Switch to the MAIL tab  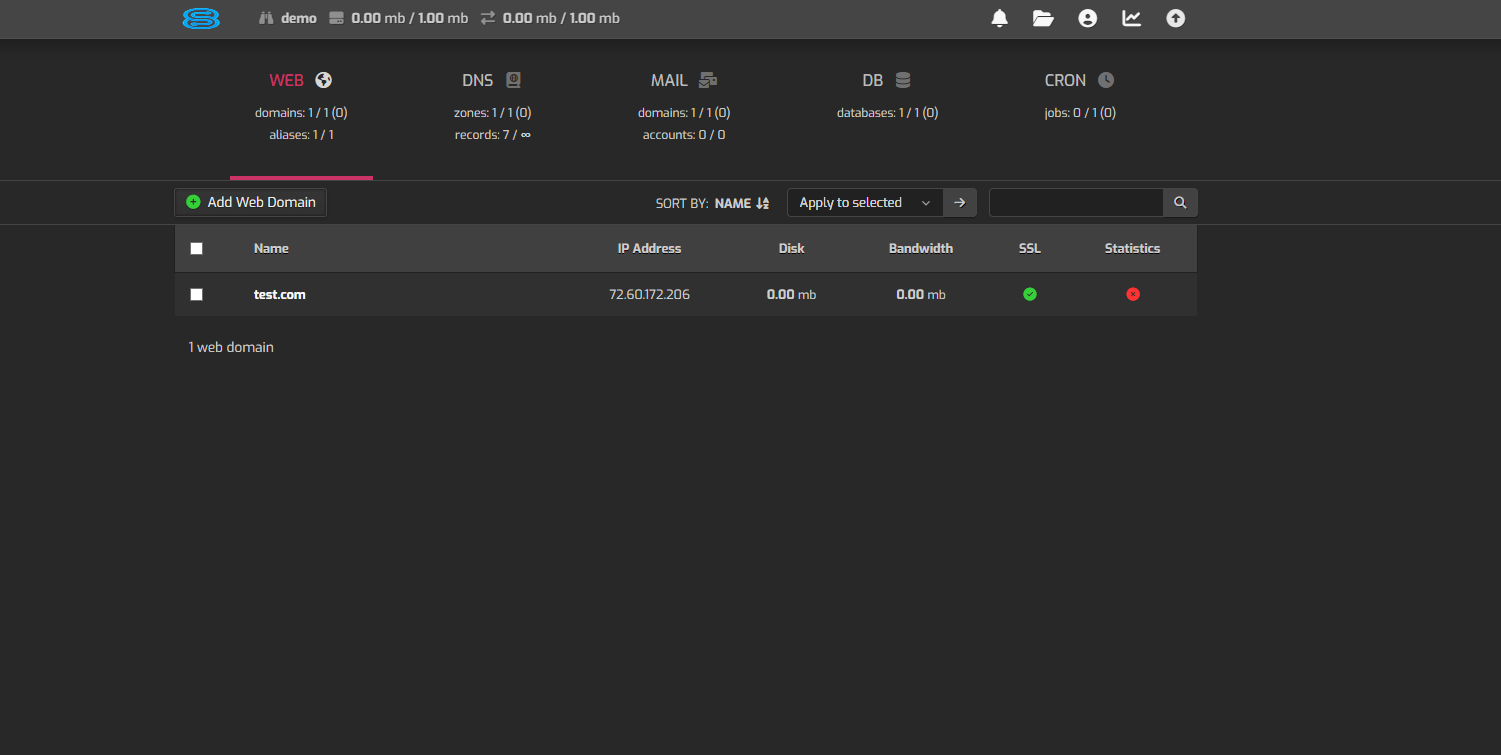(684, 80)
